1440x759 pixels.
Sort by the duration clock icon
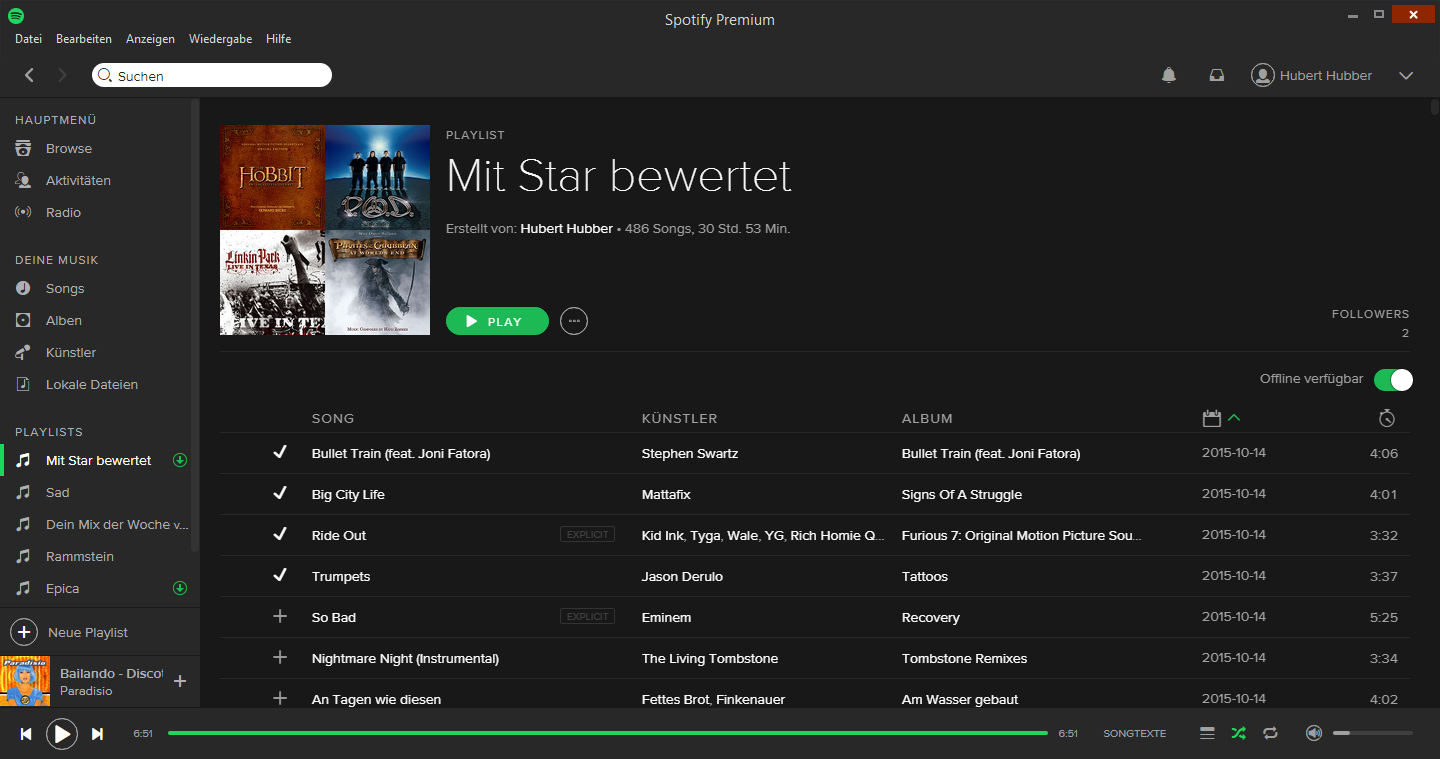pyautogui.click(x=1387, y=418)
